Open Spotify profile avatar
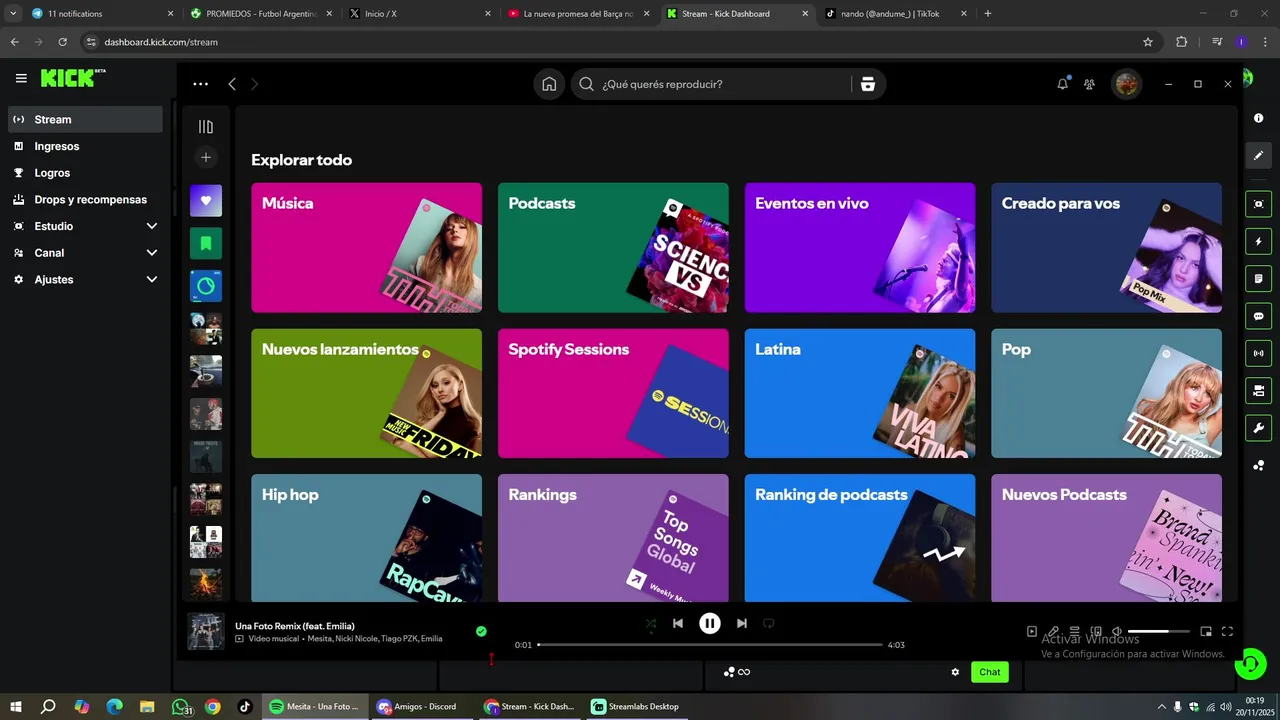The image size is (1280, 720). 1127,84
